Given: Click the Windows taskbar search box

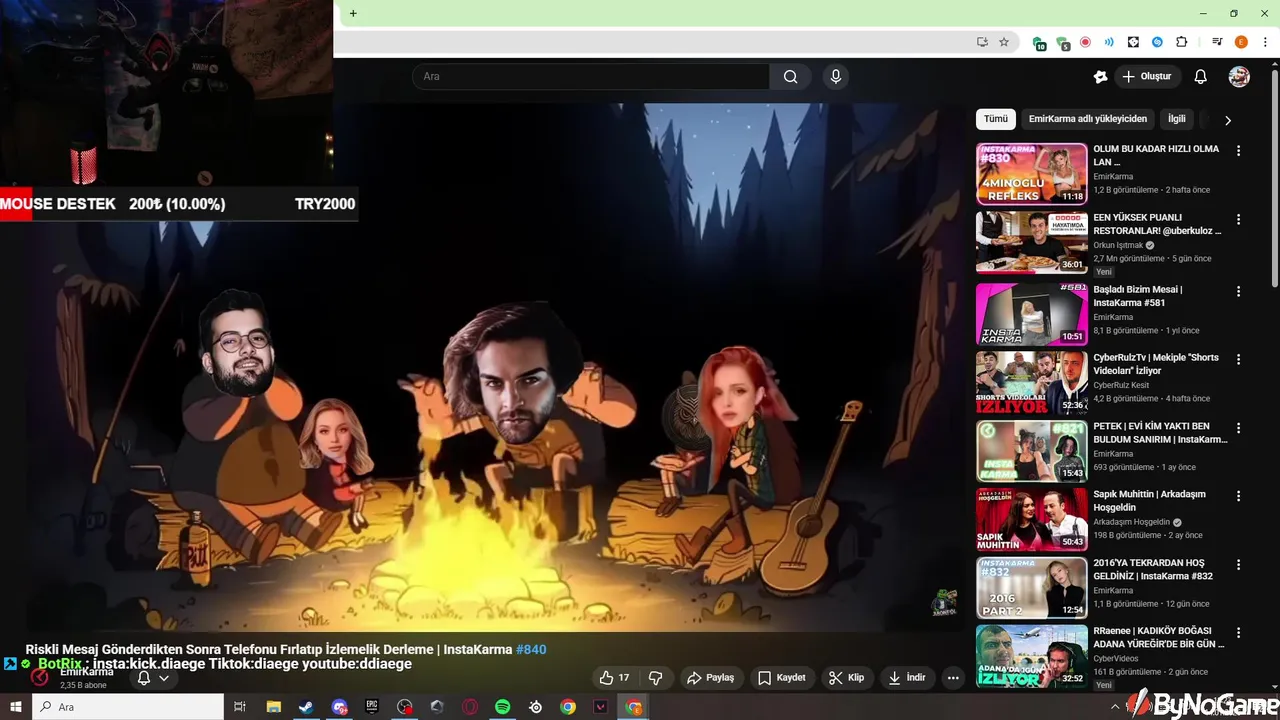Looking at the screenshot, I should pyautogui.click(x=128, y=707).
